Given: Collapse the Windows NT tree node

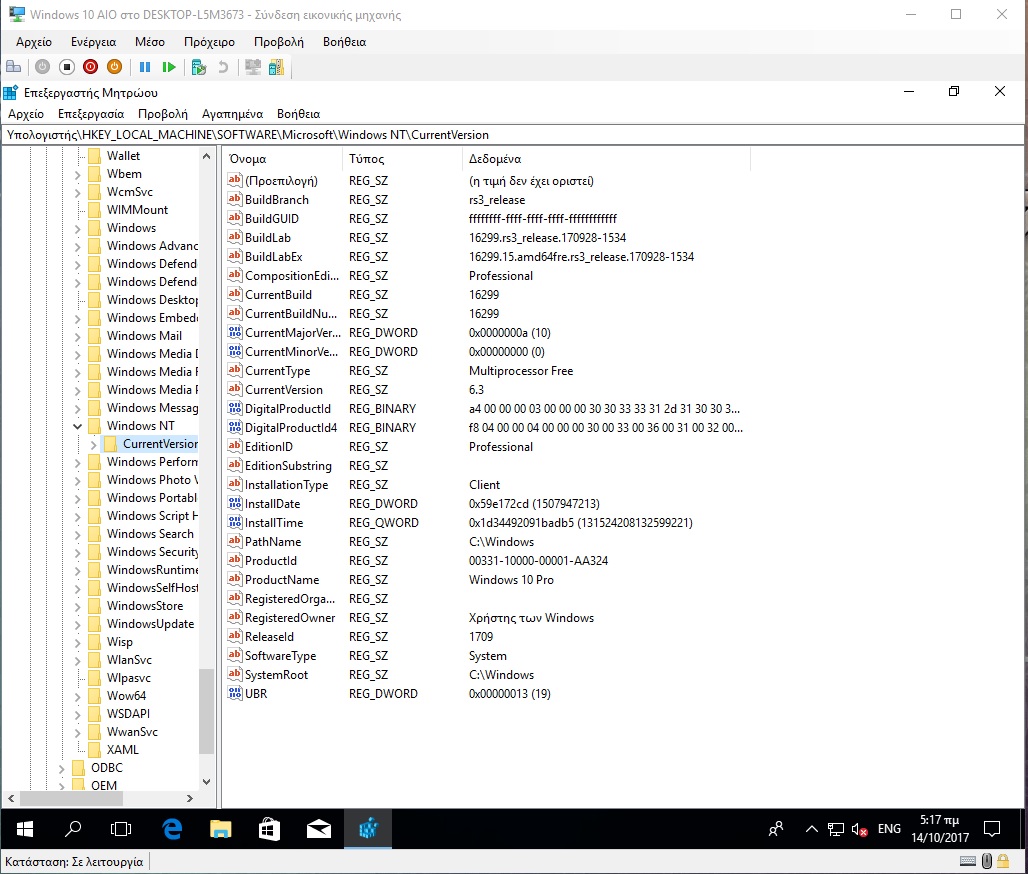Looking at the screenshot, I should pos(77,426).
